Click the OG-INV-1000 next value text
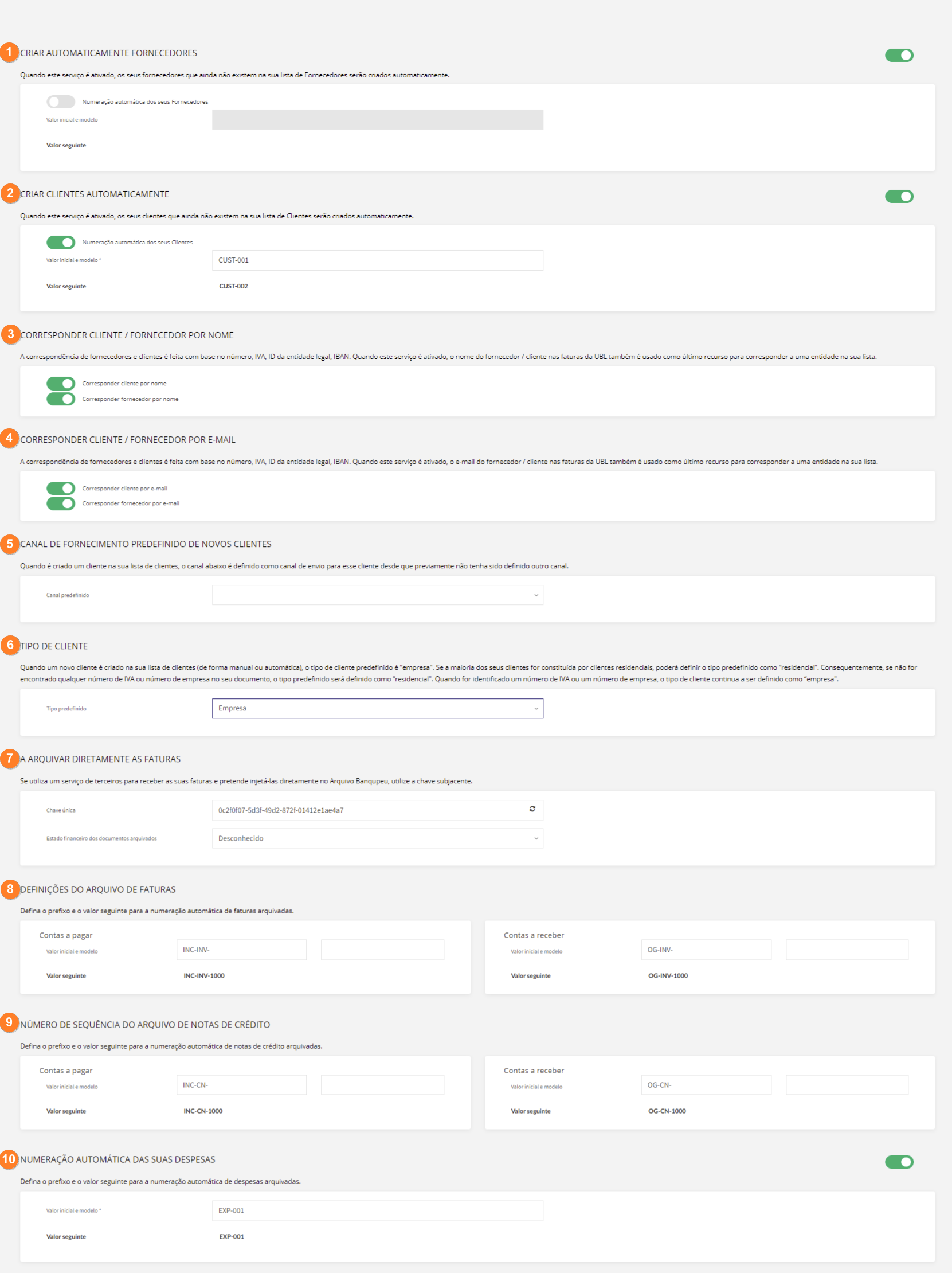Image resolution: width=952 pixels, height=1273 pixels. pyautogui.click(x=668, y=975)
